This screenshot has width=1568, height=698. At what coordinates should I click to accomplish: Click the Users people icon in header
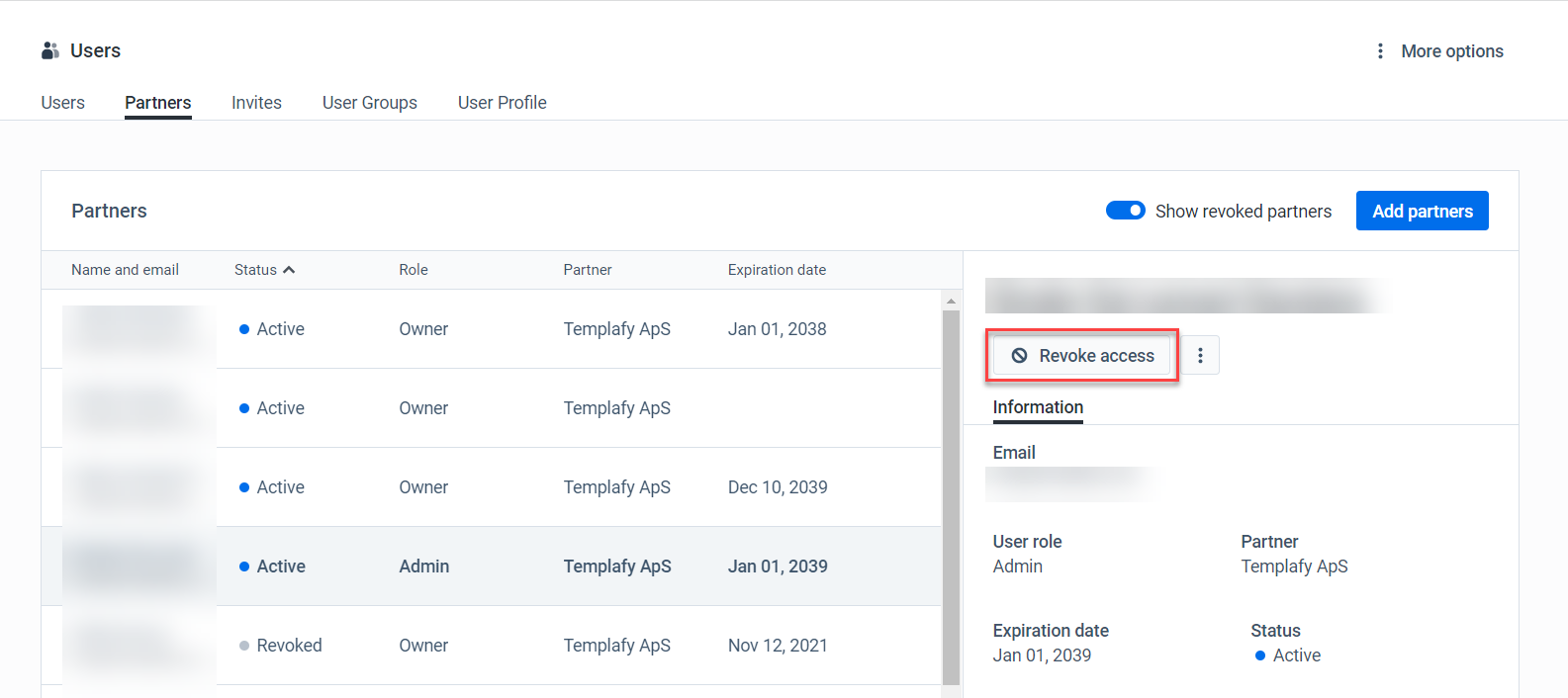pos(50,50)
